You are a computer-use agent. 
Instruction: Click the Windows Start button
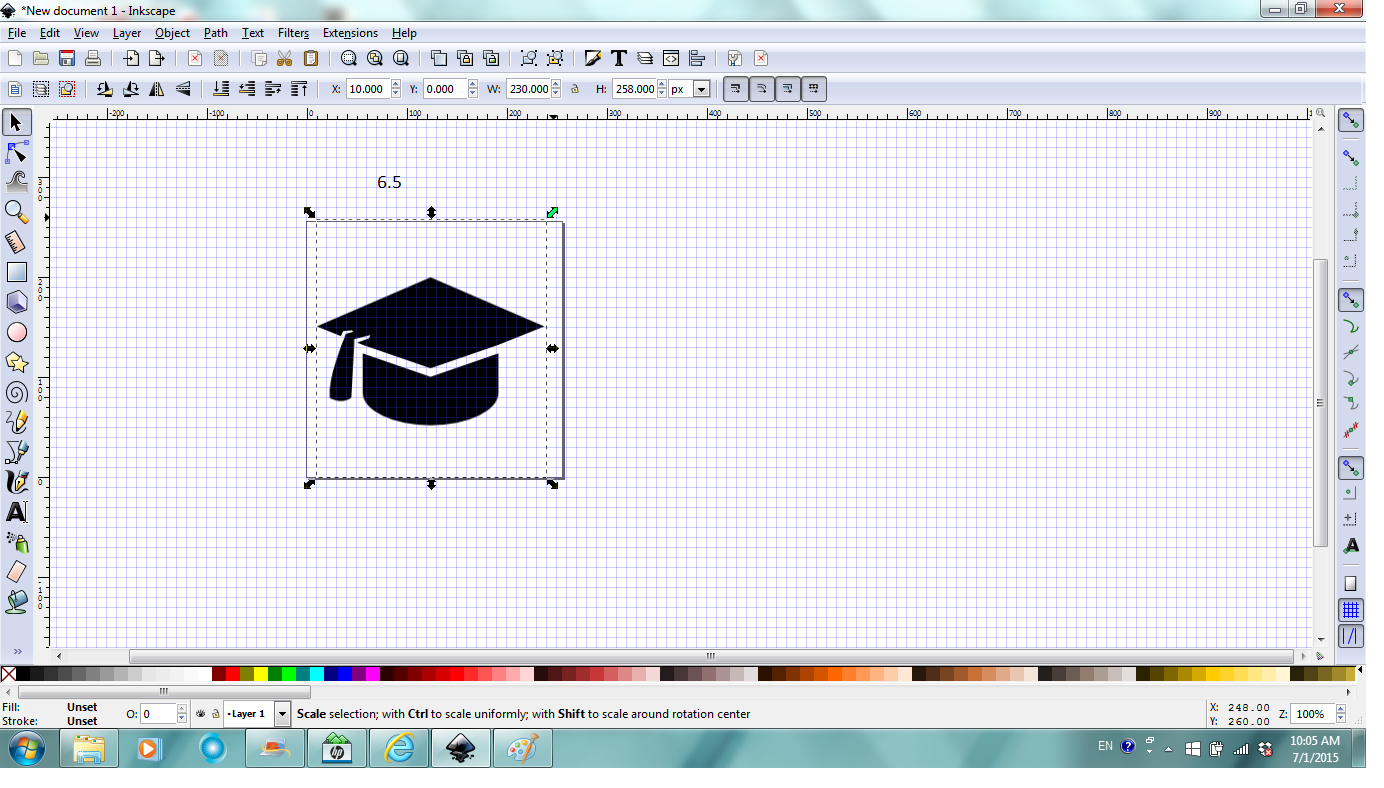(25, 748)
